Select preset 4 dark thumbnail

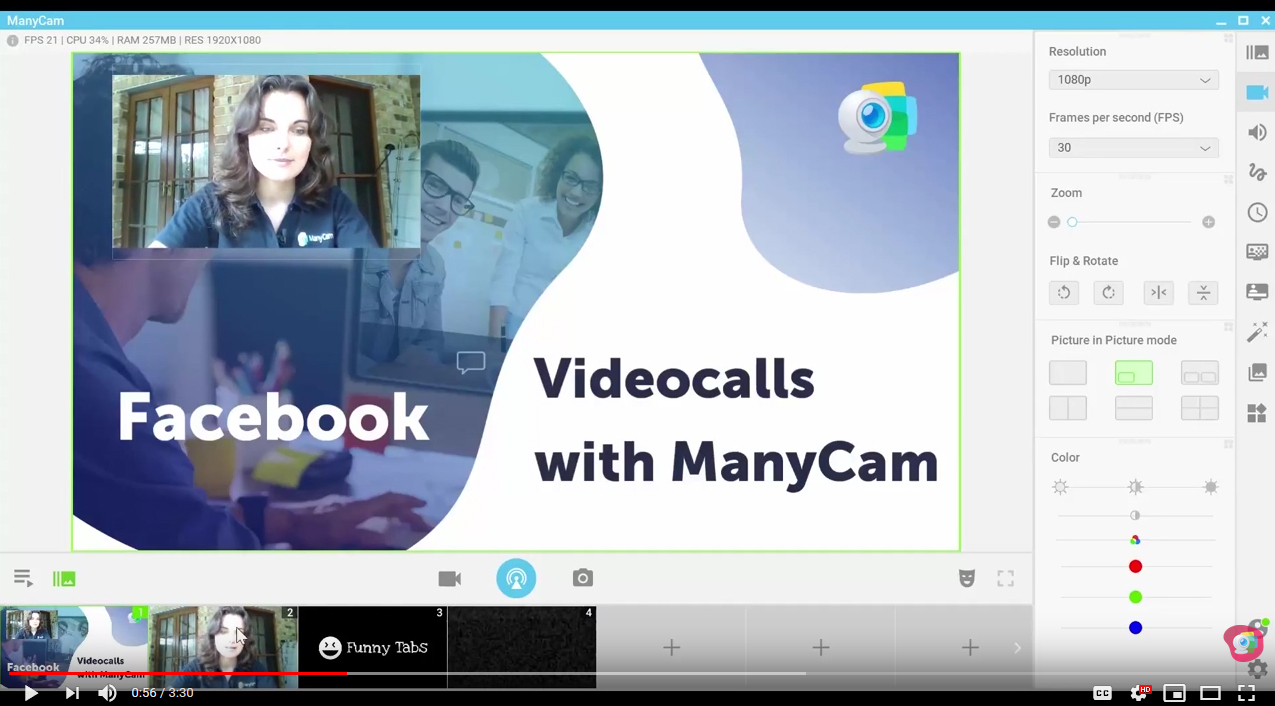click(x=521, y=647)
